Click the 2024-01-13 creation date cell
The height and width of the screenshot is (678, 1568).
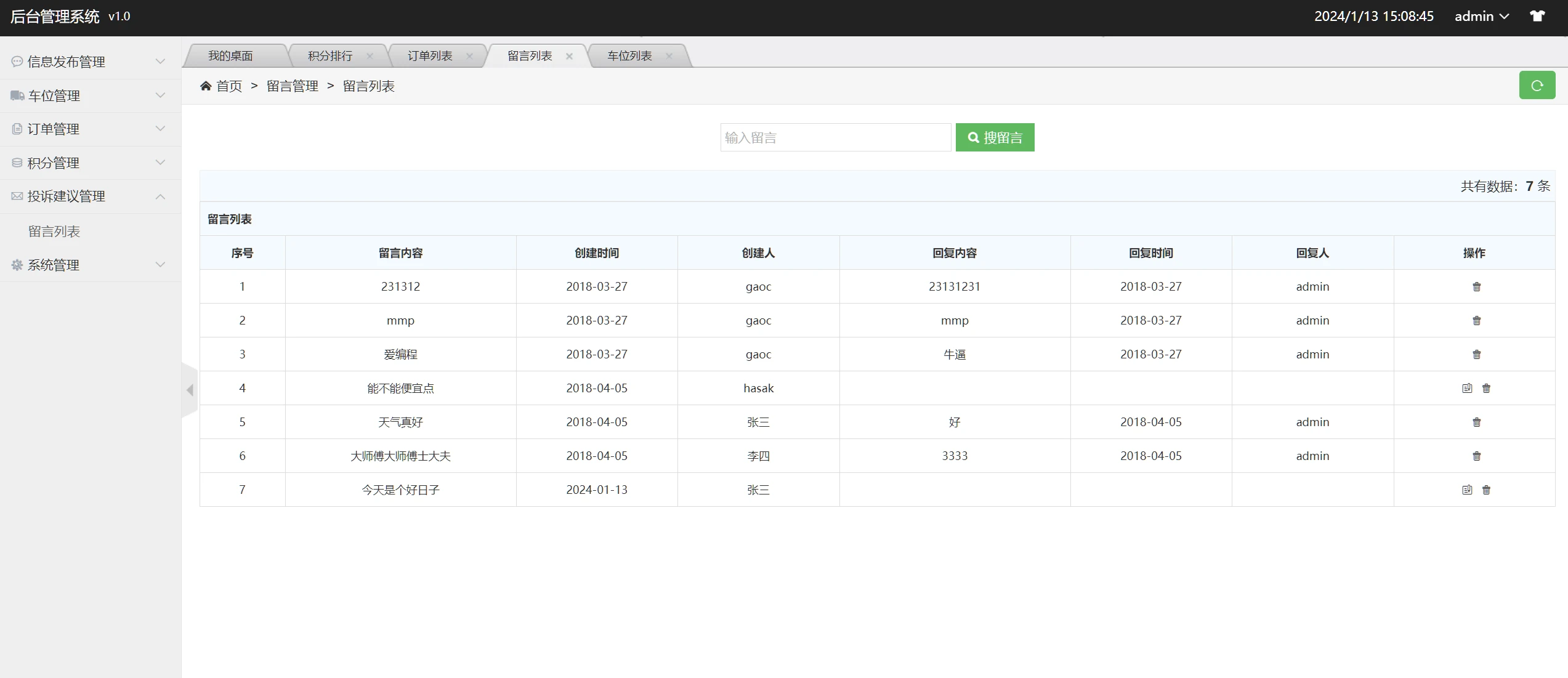pos(597,490)
